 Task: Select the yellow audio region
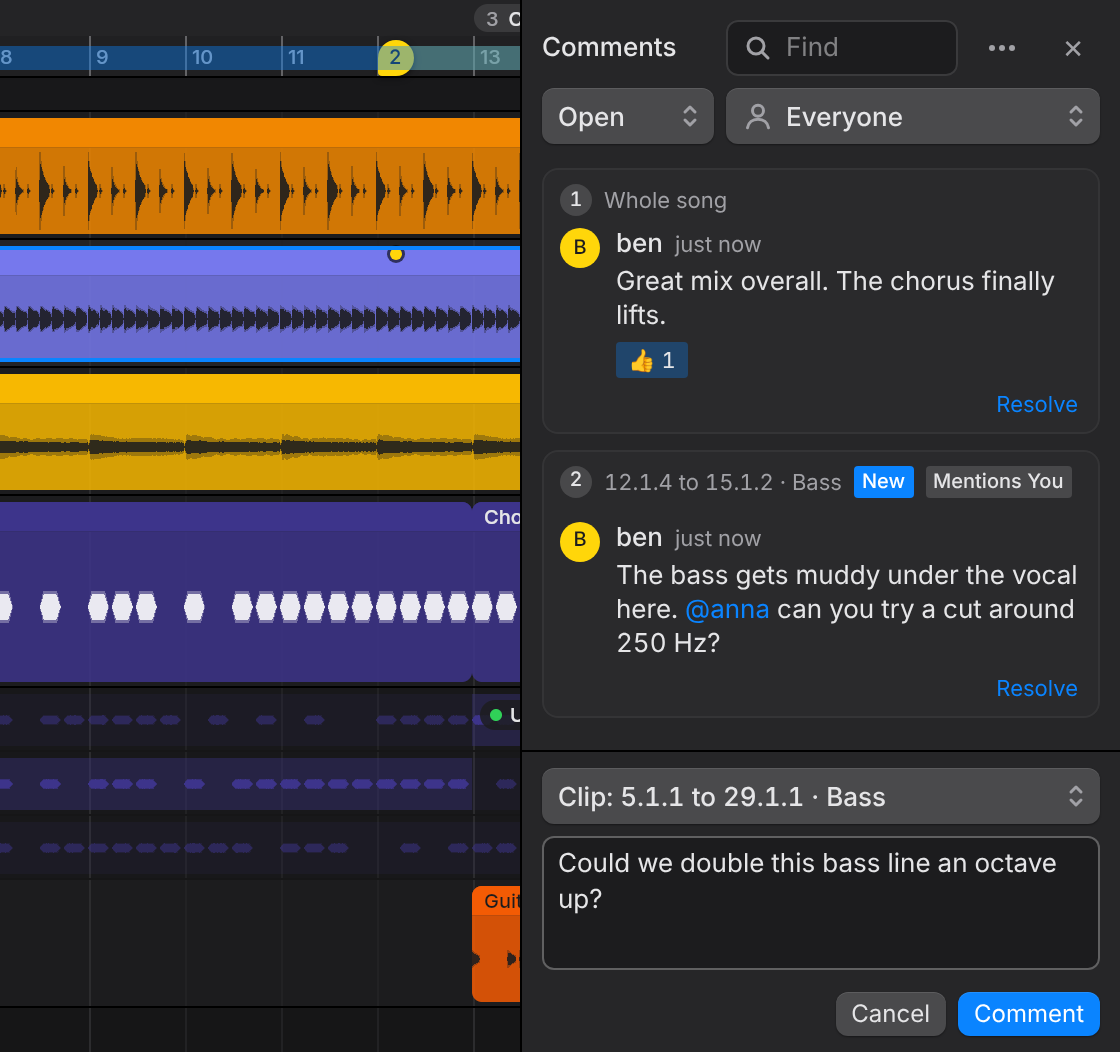(x=260, y=432)
